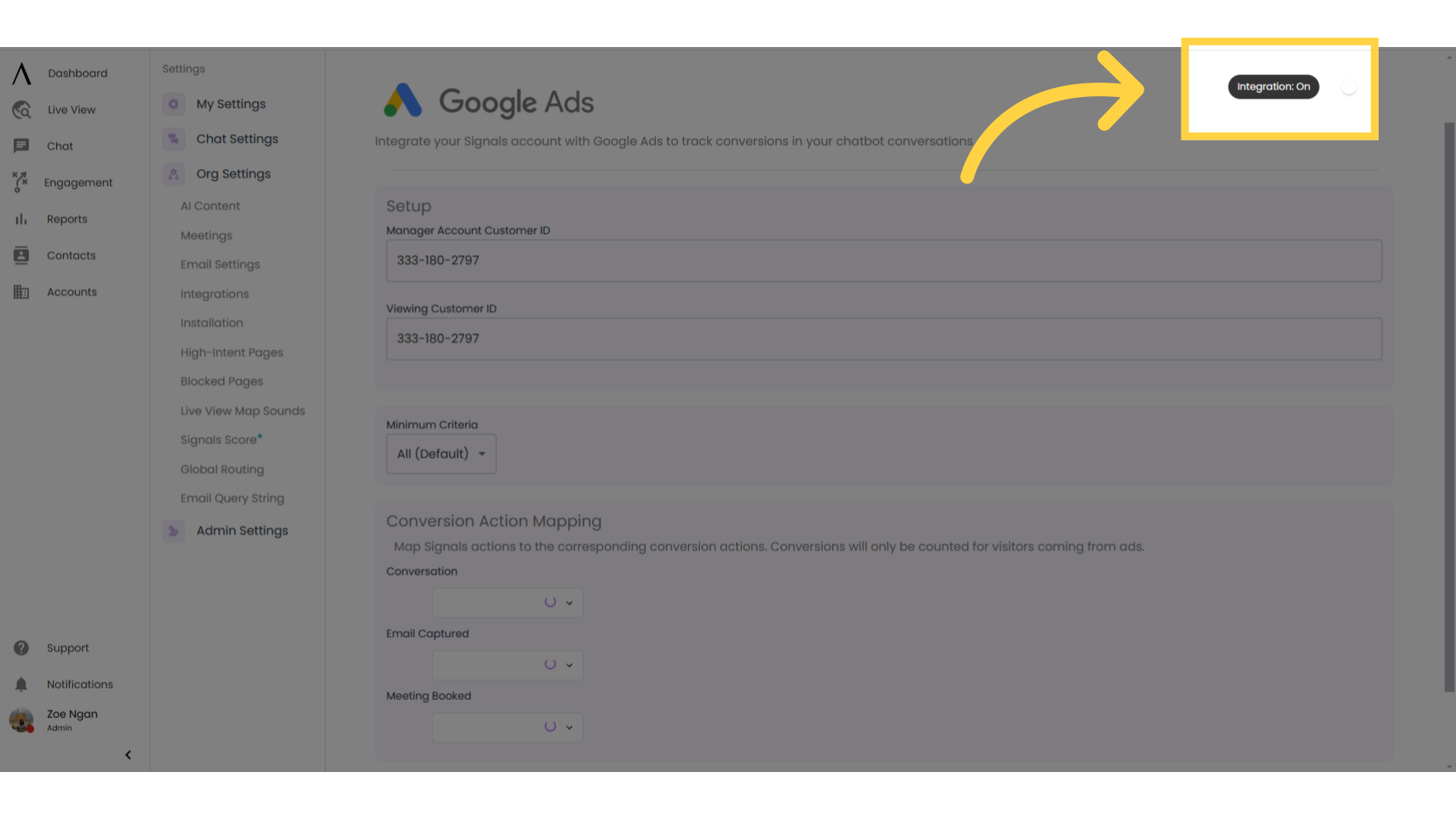The image size is (1456, 819).
Task: Open Org Settings menu item
Action: tap(233, 173)
